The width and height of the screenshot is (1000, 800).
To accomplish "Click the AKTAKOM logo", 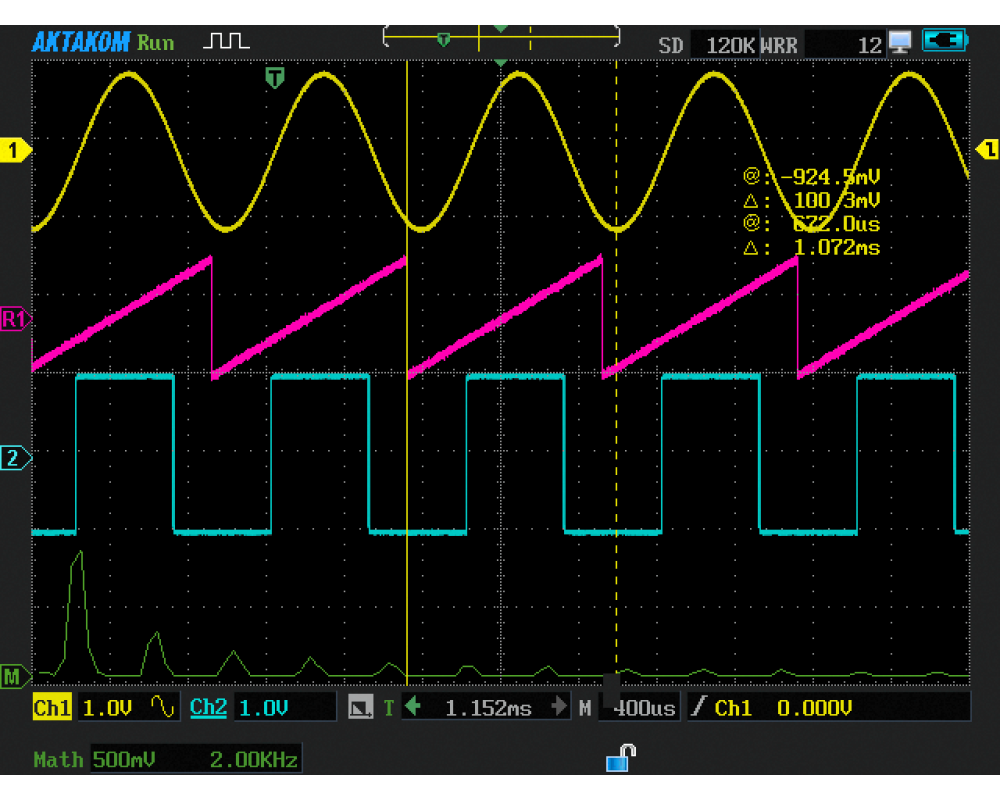I will (81, 42).
